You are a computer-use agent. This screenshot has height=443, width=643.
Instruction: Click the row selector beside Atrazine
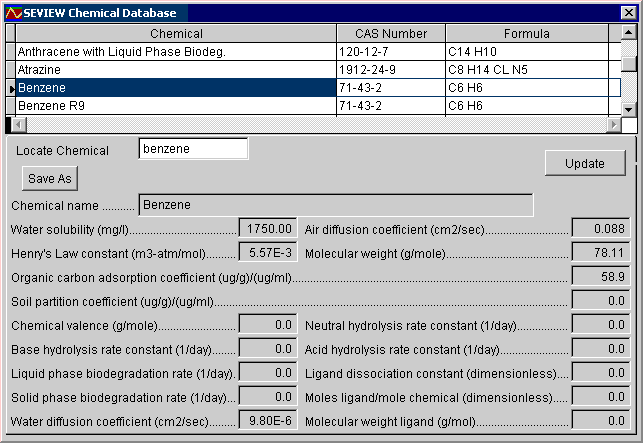click(11, 70)
